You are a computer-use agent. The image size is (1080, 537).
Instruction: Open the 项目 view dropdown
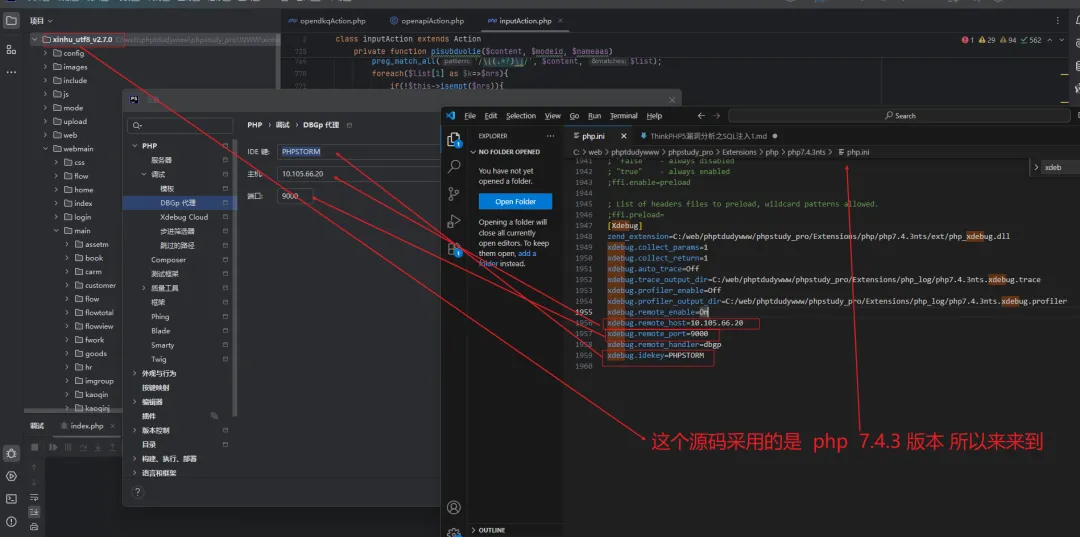tap(41, 21)
